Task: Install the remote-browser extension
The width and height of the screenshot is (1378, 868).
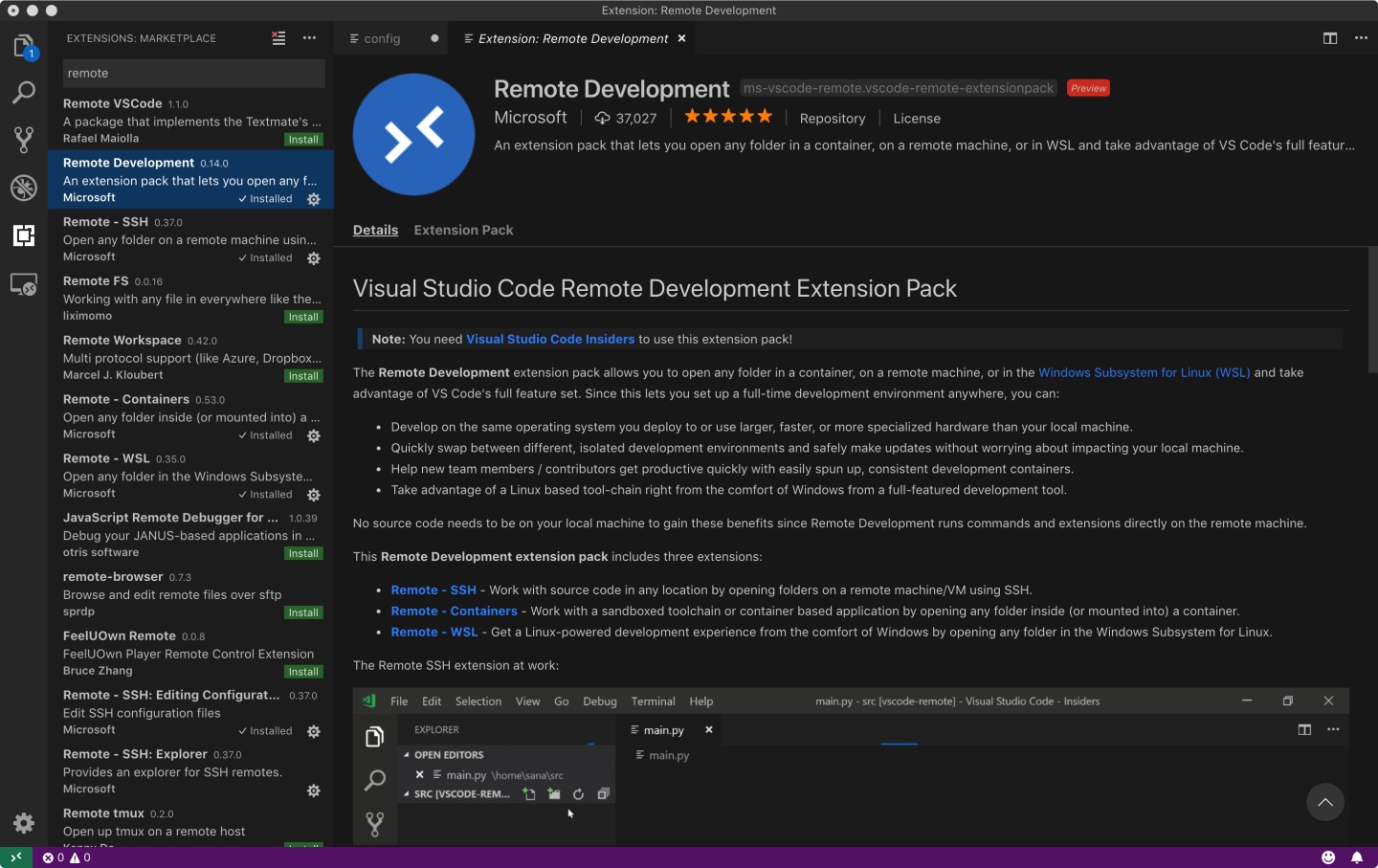Action: pyautogui.click(x=303, y=612)
